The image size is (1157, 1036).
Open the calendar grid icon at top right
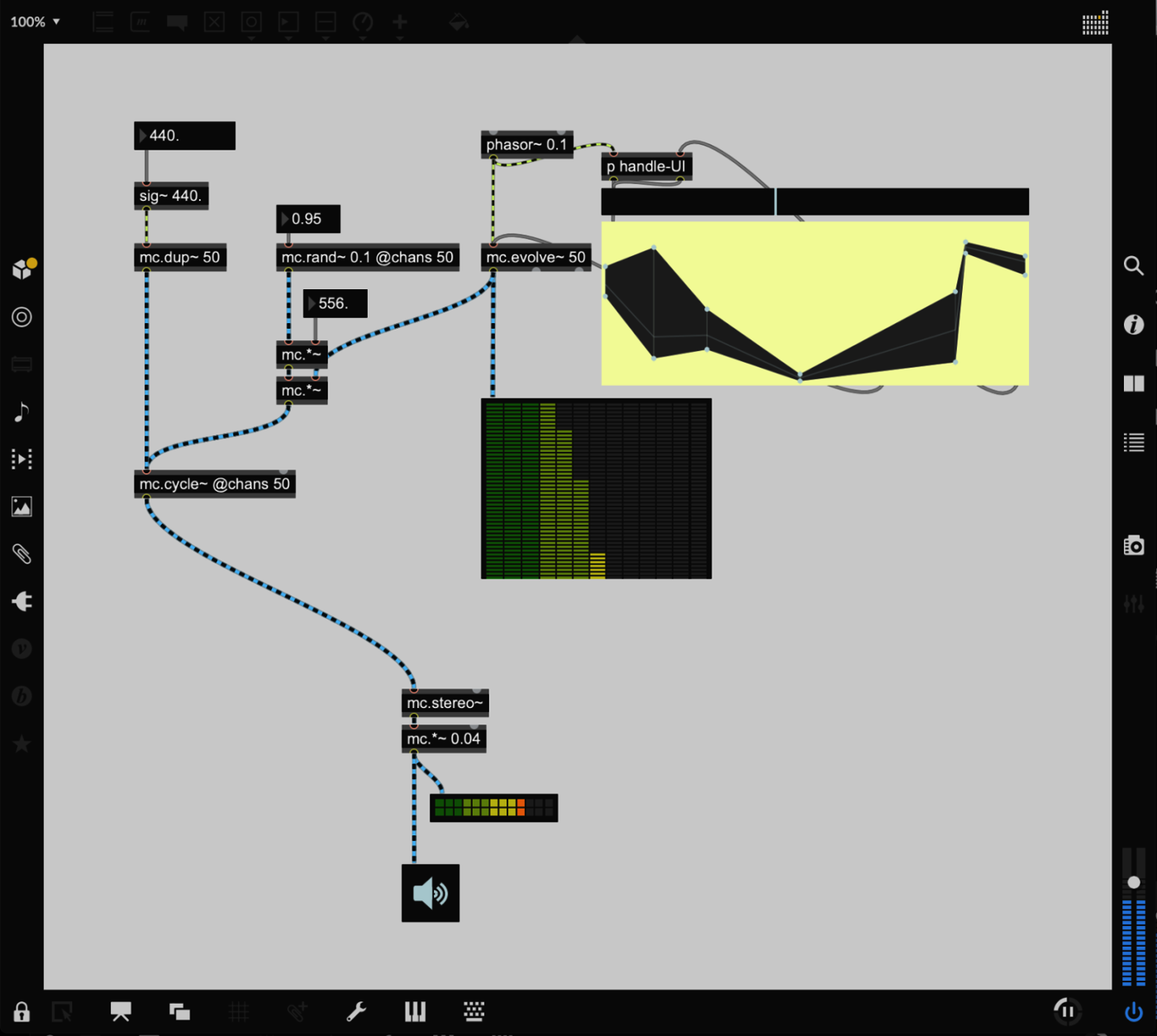[x=1095, y=22]
